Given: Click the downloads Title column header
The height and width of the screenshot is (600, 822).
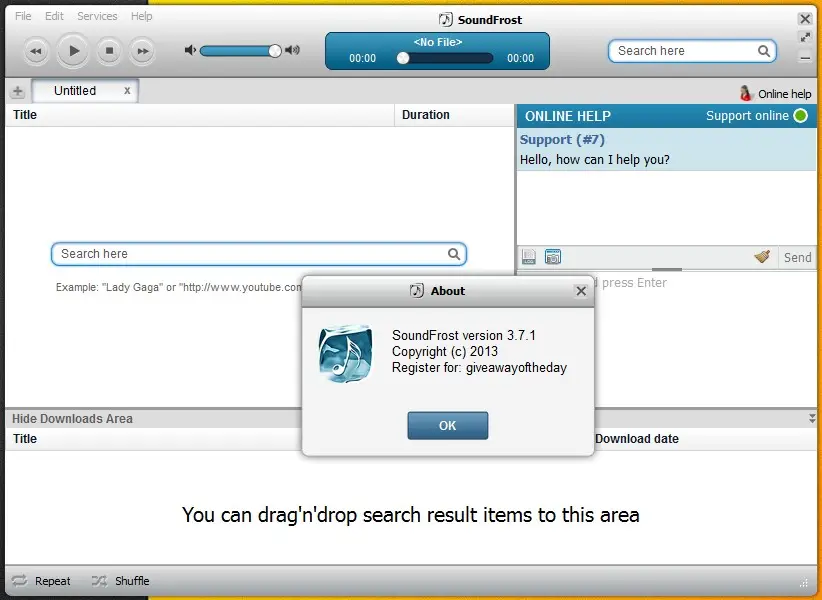Looking at the screenshot, I should (x=25, y=439).
